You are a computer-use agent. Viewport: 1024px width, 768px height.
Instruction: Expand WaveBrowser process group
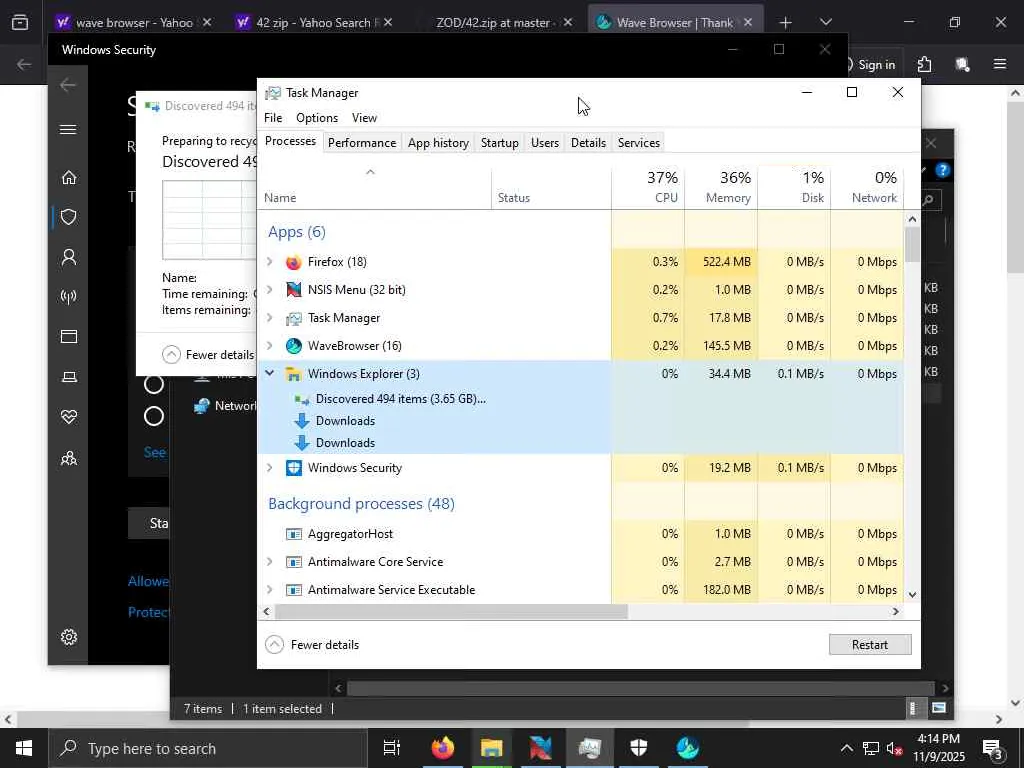point(270,345)
